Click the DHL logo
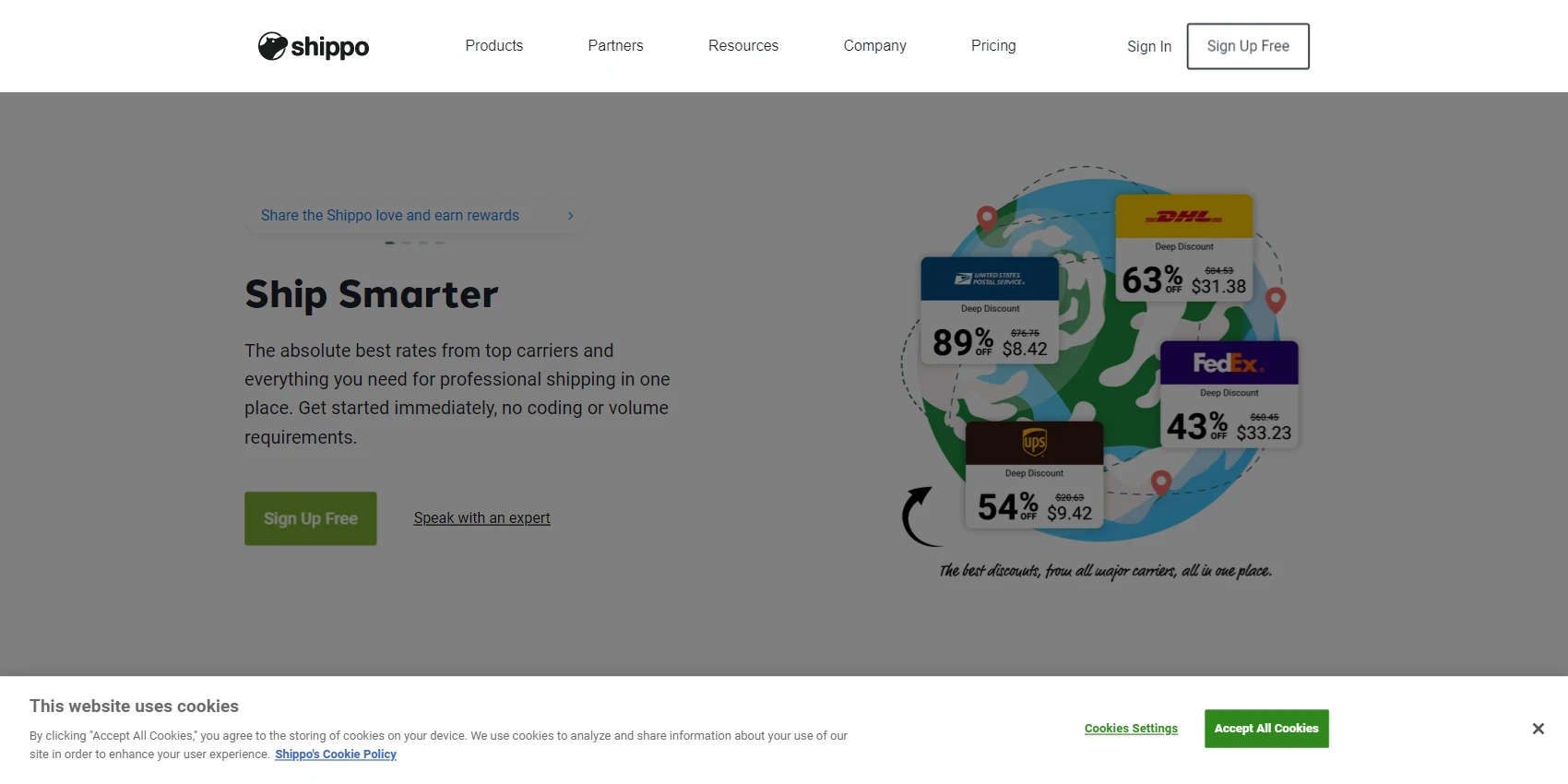Image resolution: width=1568 pixels, height=784 pixels. (1184, 218)
